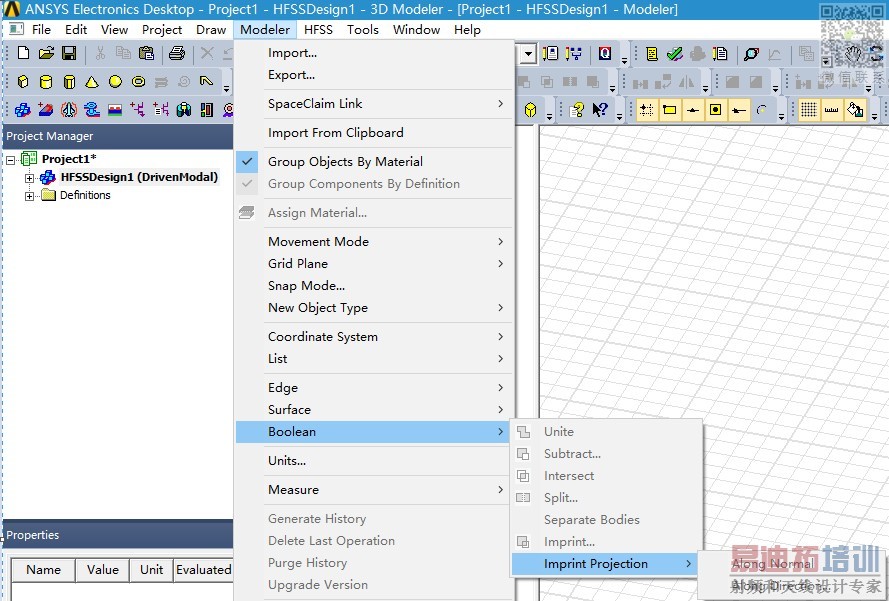Toggle the snap to grid button
Viewport: 889px width, 601px height.
(646, 109)
